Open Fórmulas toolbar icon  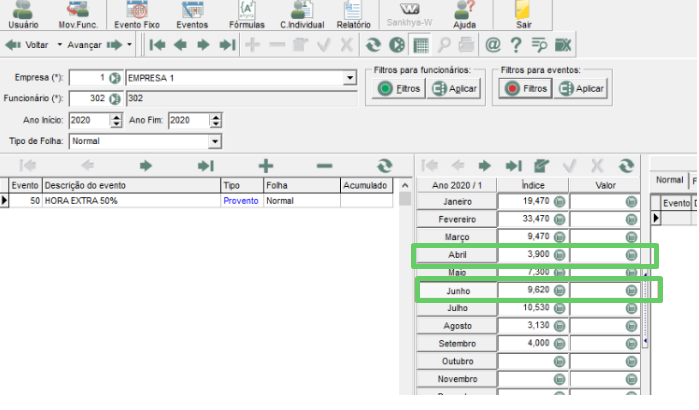click(247, 15)
